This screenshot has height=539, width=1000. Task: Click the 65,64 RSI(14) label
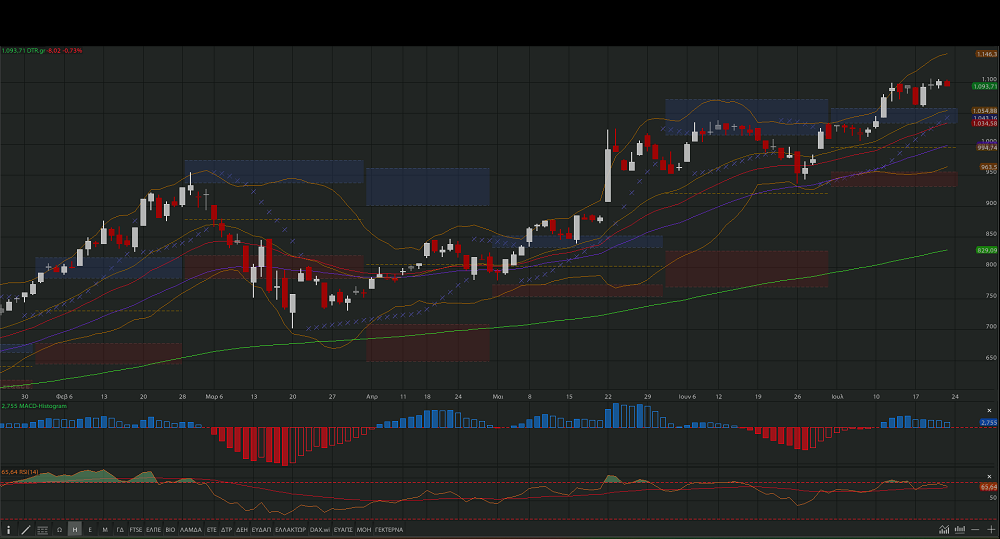[x=20, y=472]
